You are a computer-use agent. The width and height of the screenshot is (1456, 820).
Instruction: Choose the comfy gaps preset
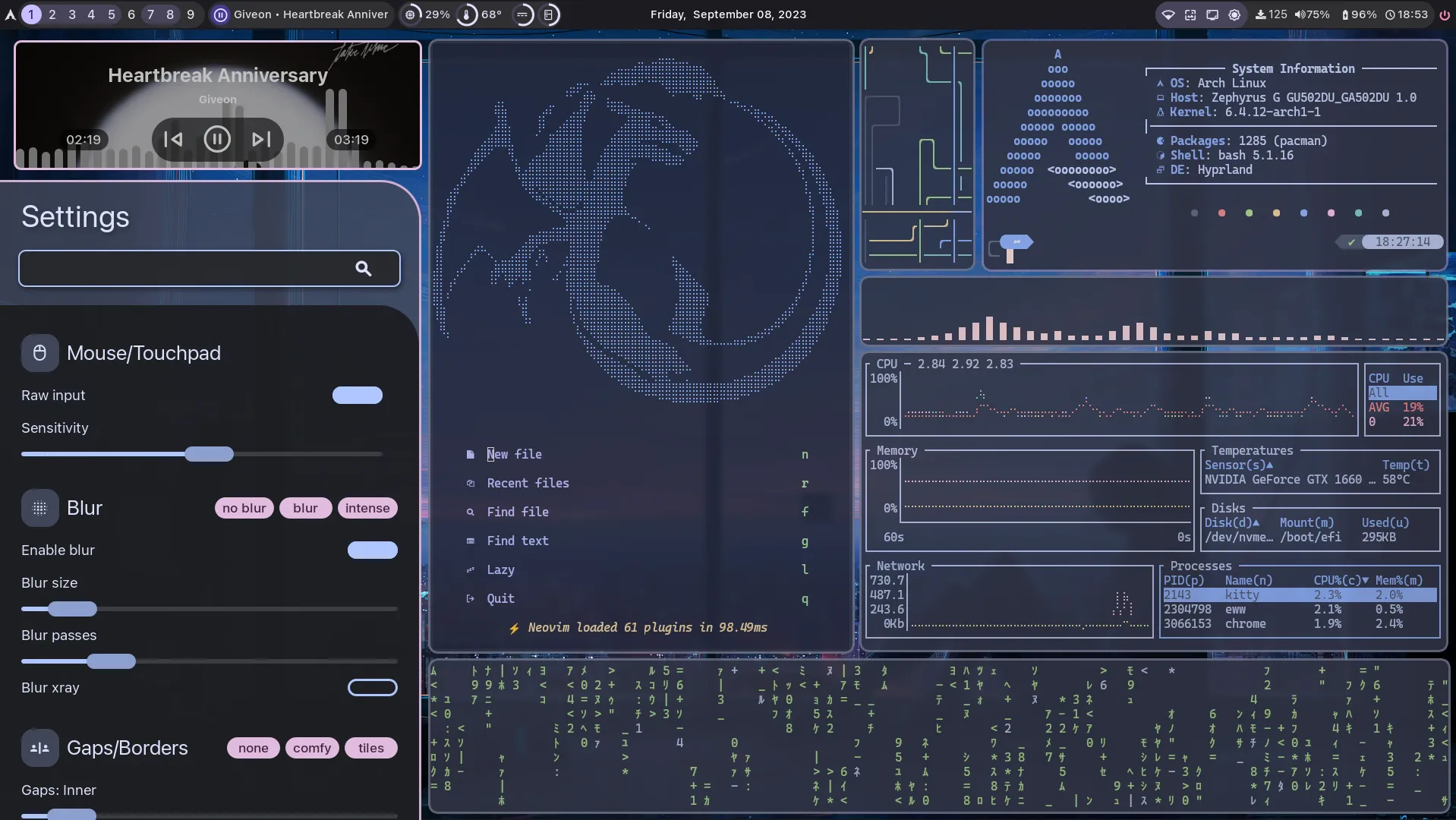[312, 749]
